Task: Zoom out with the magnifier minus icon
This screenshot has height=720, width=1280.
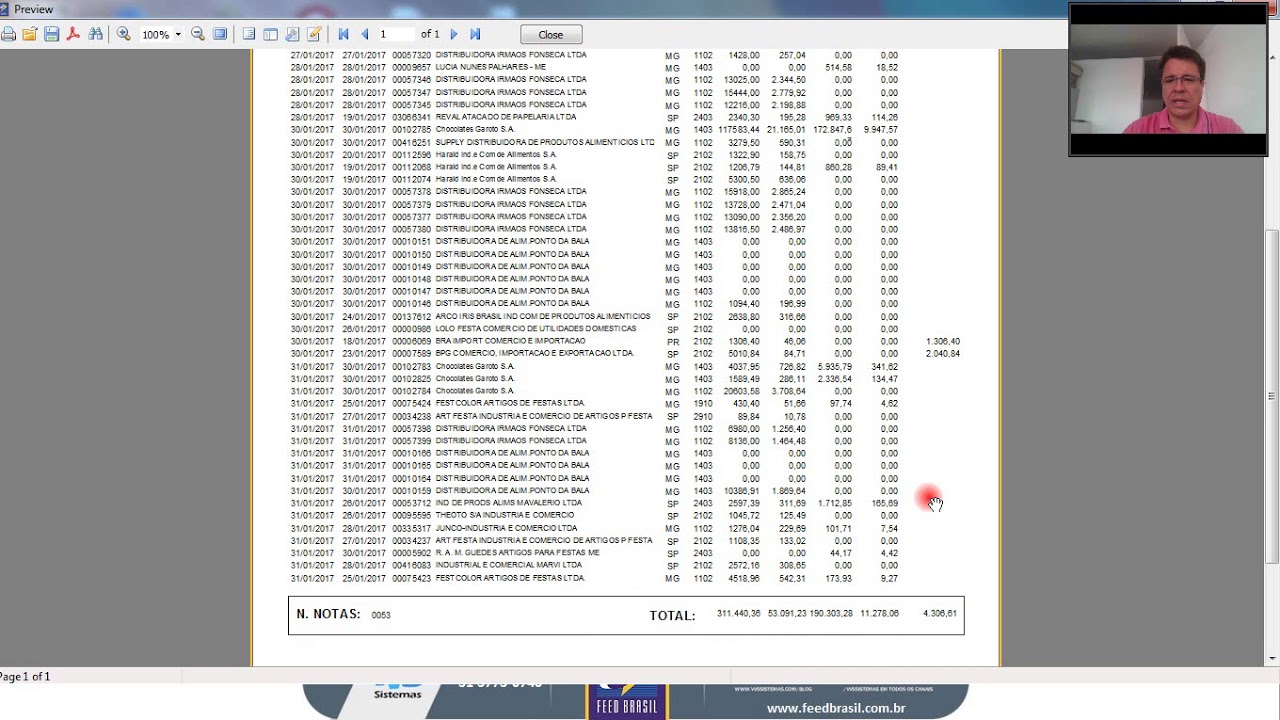Action: (x=198, y=34)
